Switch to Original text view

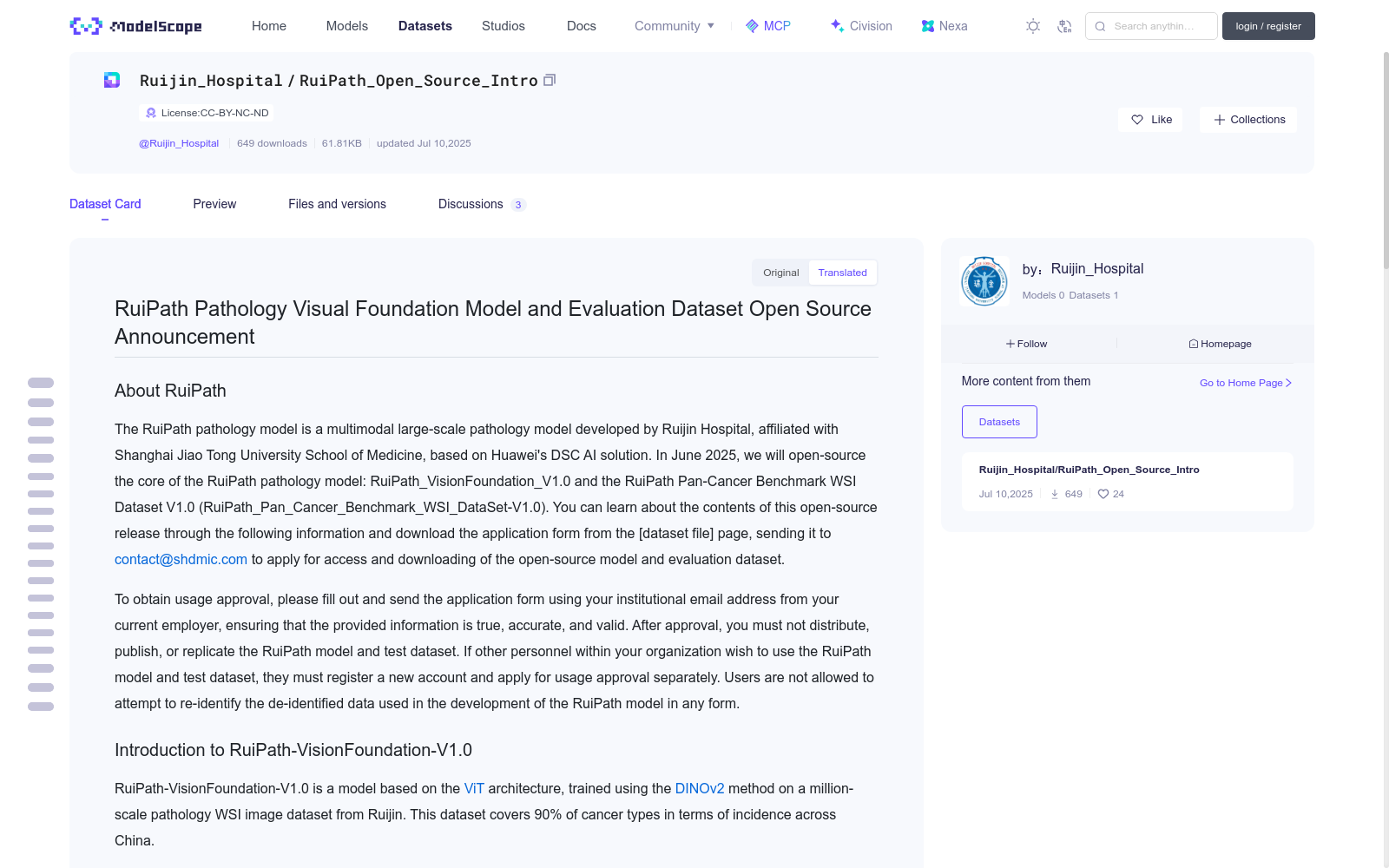tap(780, 273)
